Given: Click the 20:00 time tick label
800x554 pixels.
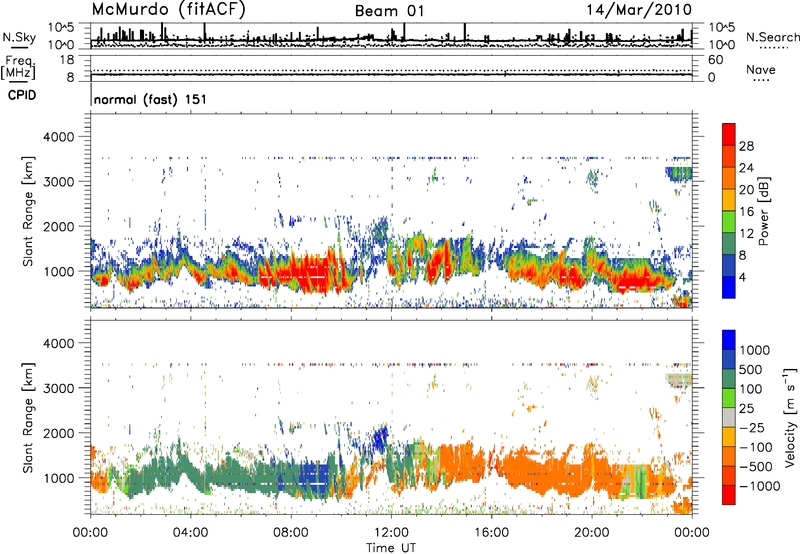Looking at the screenshot, I should point(591,533).
